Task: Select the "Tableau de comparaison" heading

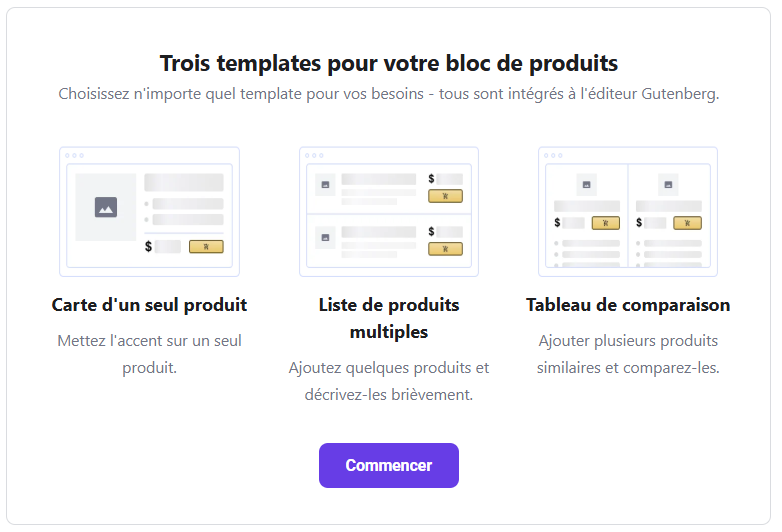Action: click(x=628, y=305)
